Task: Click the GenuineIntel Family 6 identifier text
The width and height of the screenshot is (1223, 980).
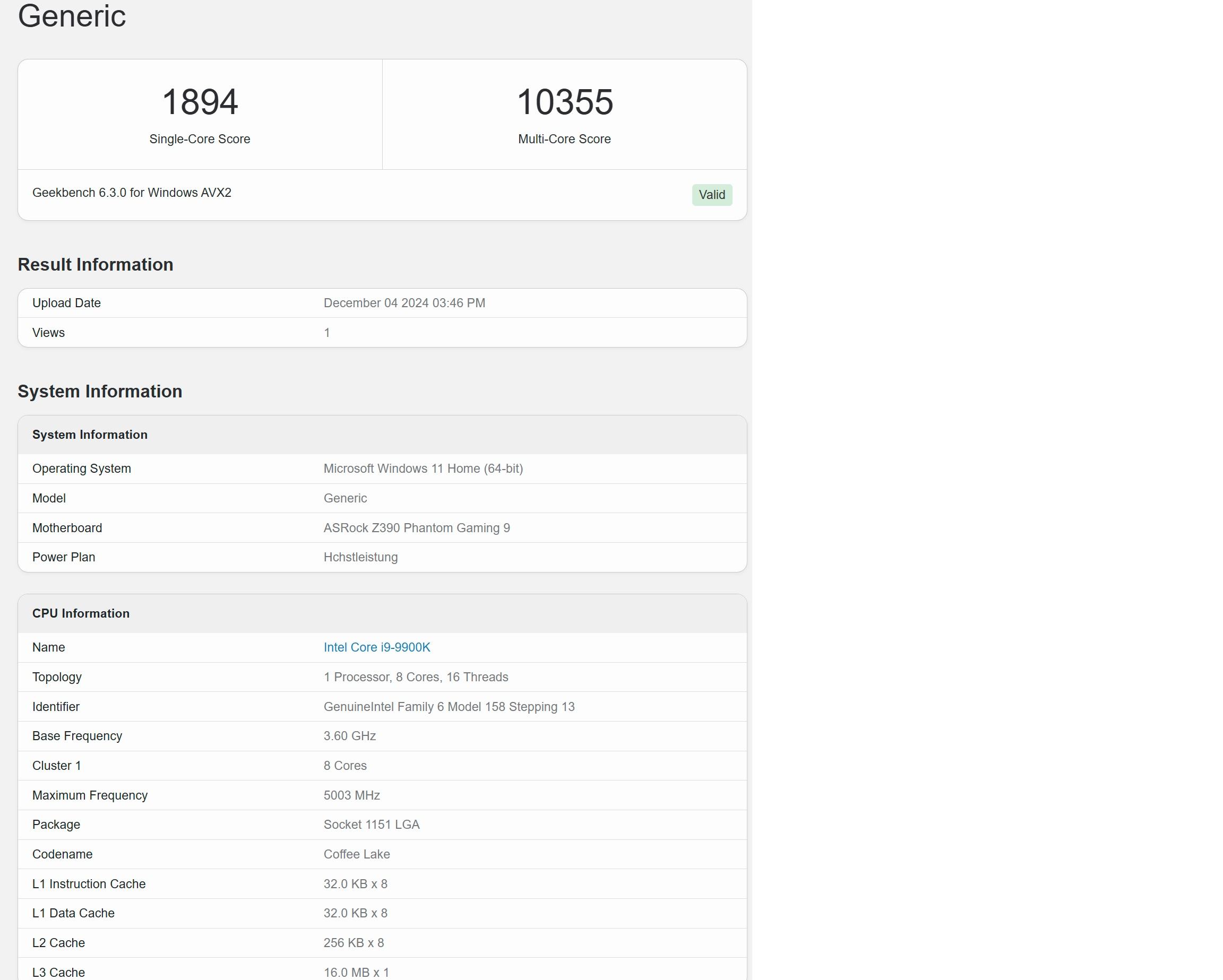Action: [x=449, y=707]
